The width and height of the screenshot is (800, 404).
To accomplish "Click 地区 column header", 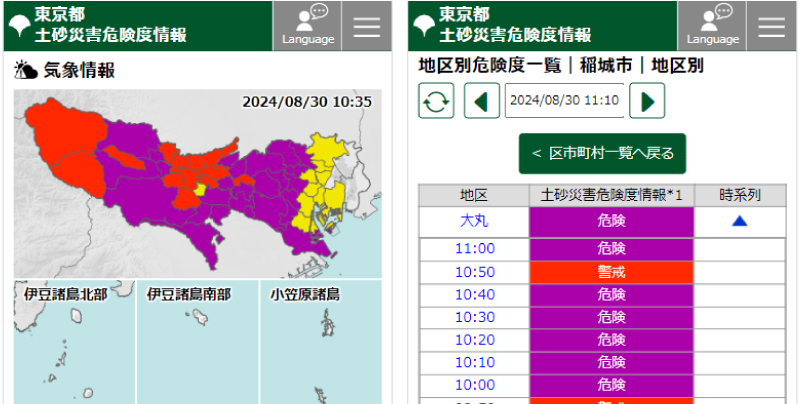I will [x=474, y=195].
